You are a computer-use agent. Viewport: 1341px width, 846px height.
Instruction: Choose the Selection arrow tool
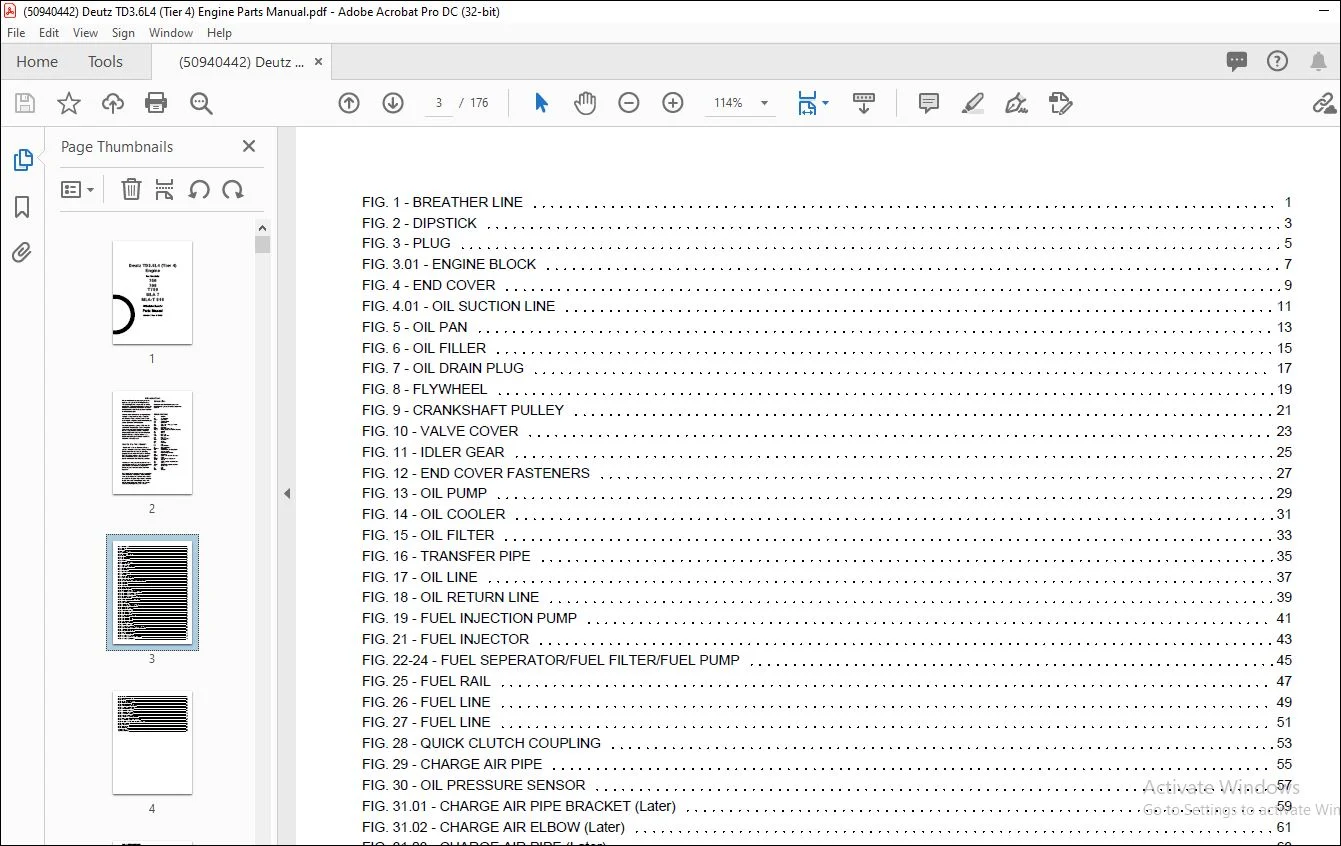coord(541,103)
